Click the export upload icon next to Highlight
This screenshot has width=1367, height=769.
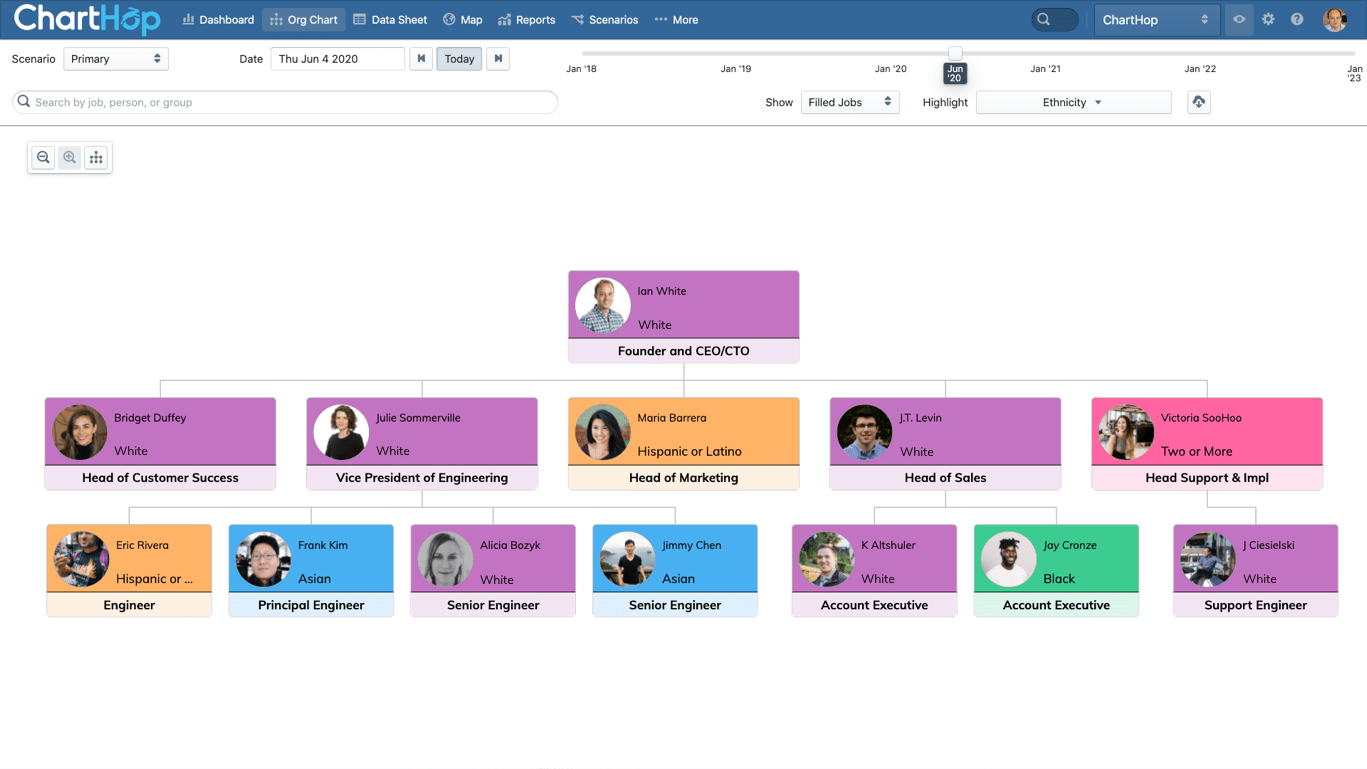(1198, 102)
